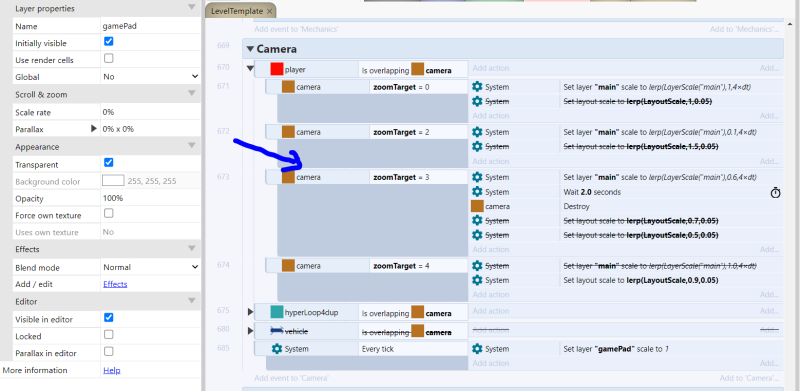Select camera object icon in zoomTarget = 4 event
The height and width of the screenshot is (391, 800).
tap(288, 265)
